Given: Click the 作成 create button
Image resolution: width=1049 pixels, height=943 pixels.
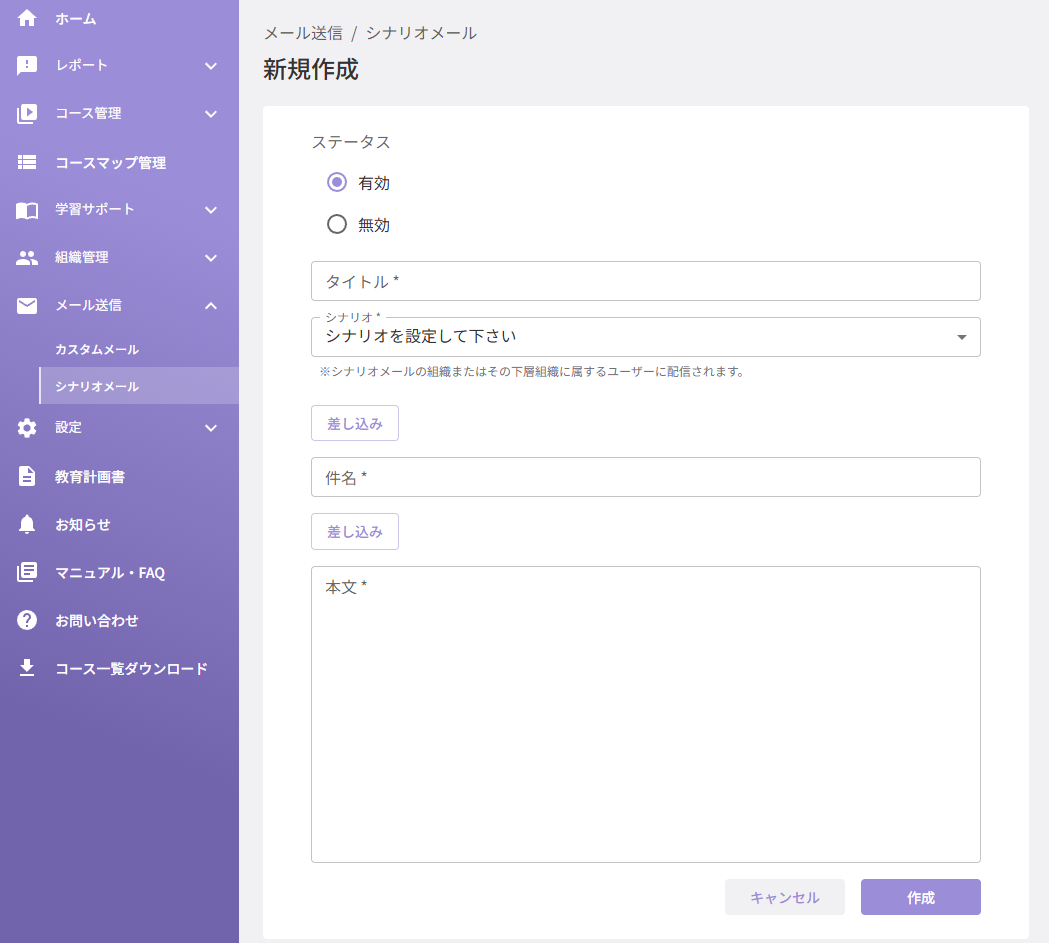Looking at the screenshot, I should tap(921, 898).
